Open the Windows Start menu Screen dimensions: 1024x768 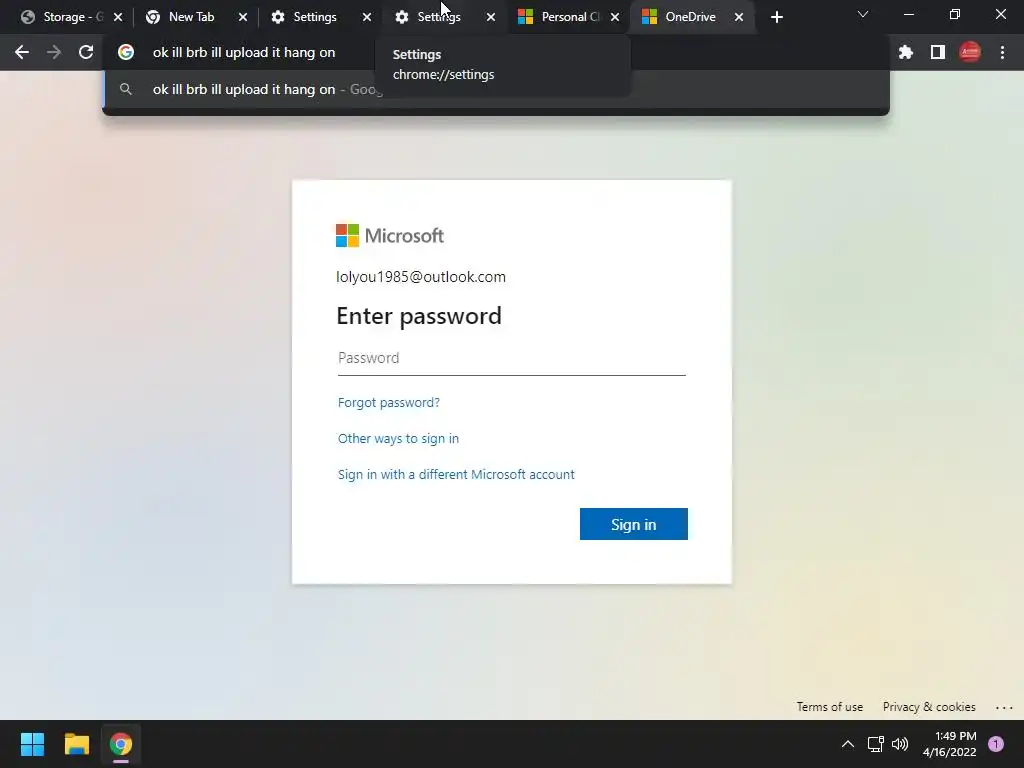tap(32, 744)
